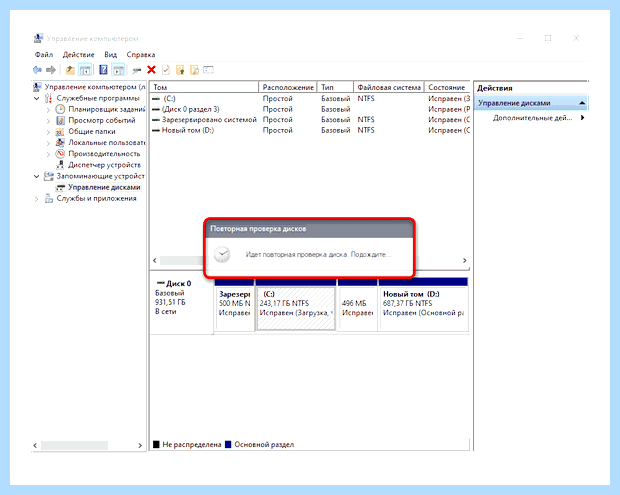Select Производительность tree icon
Screen dimensions: 620x495
click(x=60, y=153)
